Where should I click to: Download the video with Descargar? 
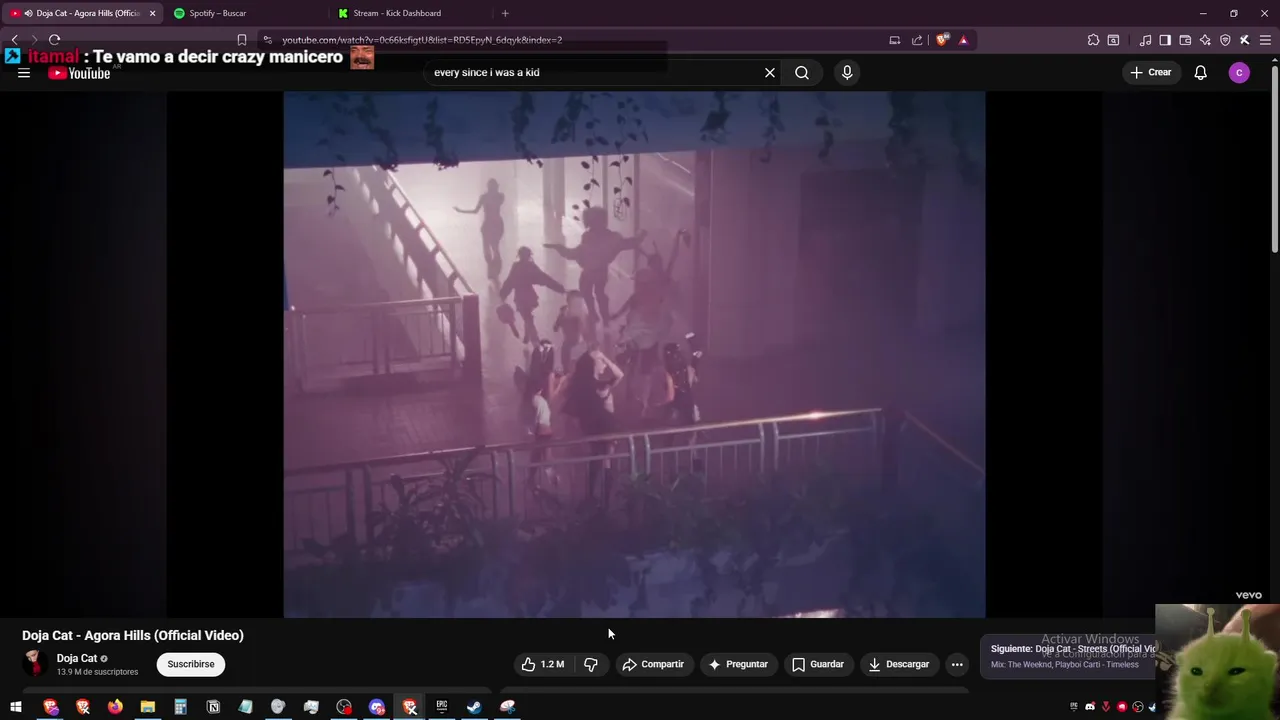(x=899, y=664)
